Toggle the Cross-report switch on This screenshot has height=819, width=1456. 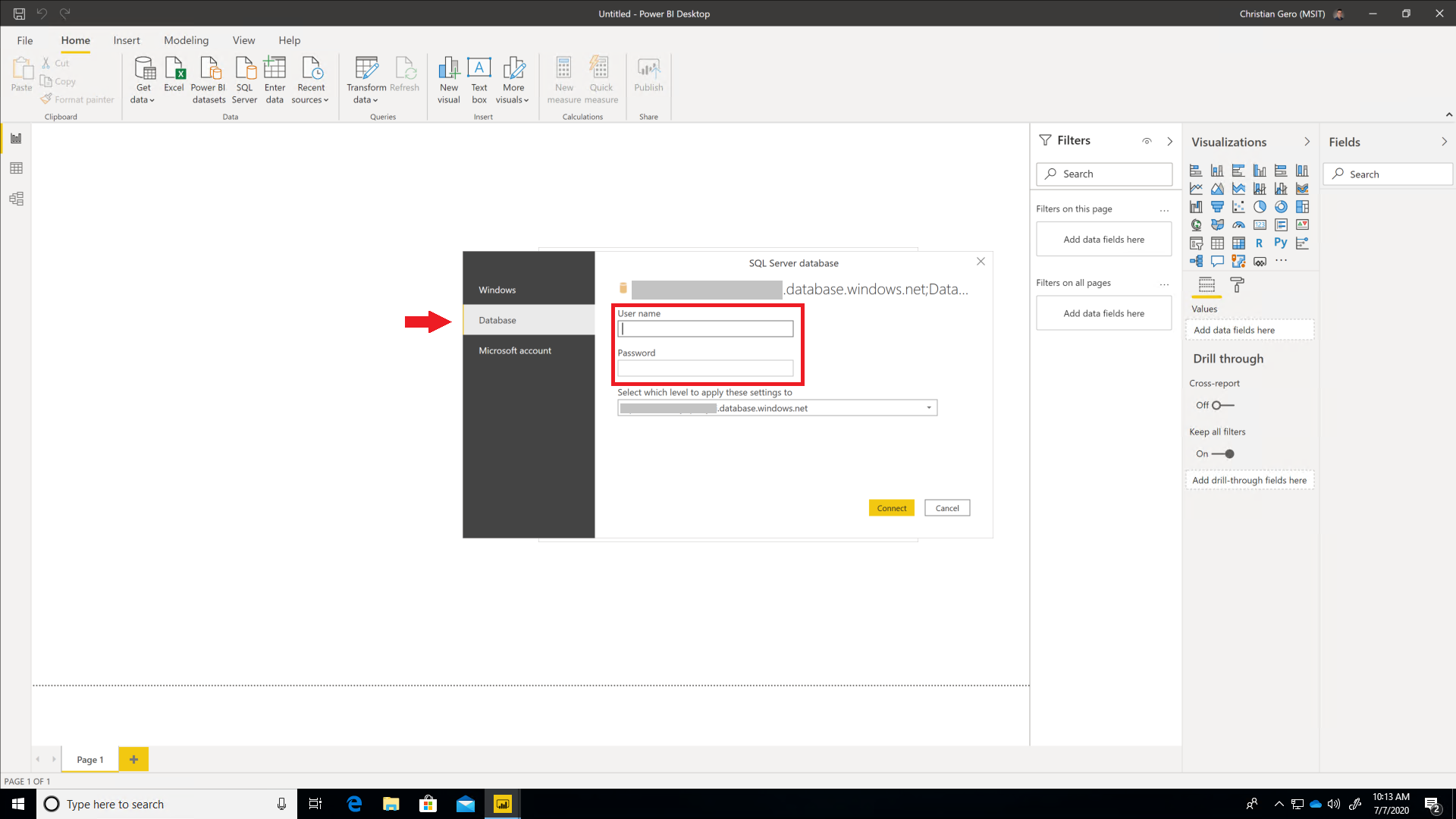(x=1222, y=405)
